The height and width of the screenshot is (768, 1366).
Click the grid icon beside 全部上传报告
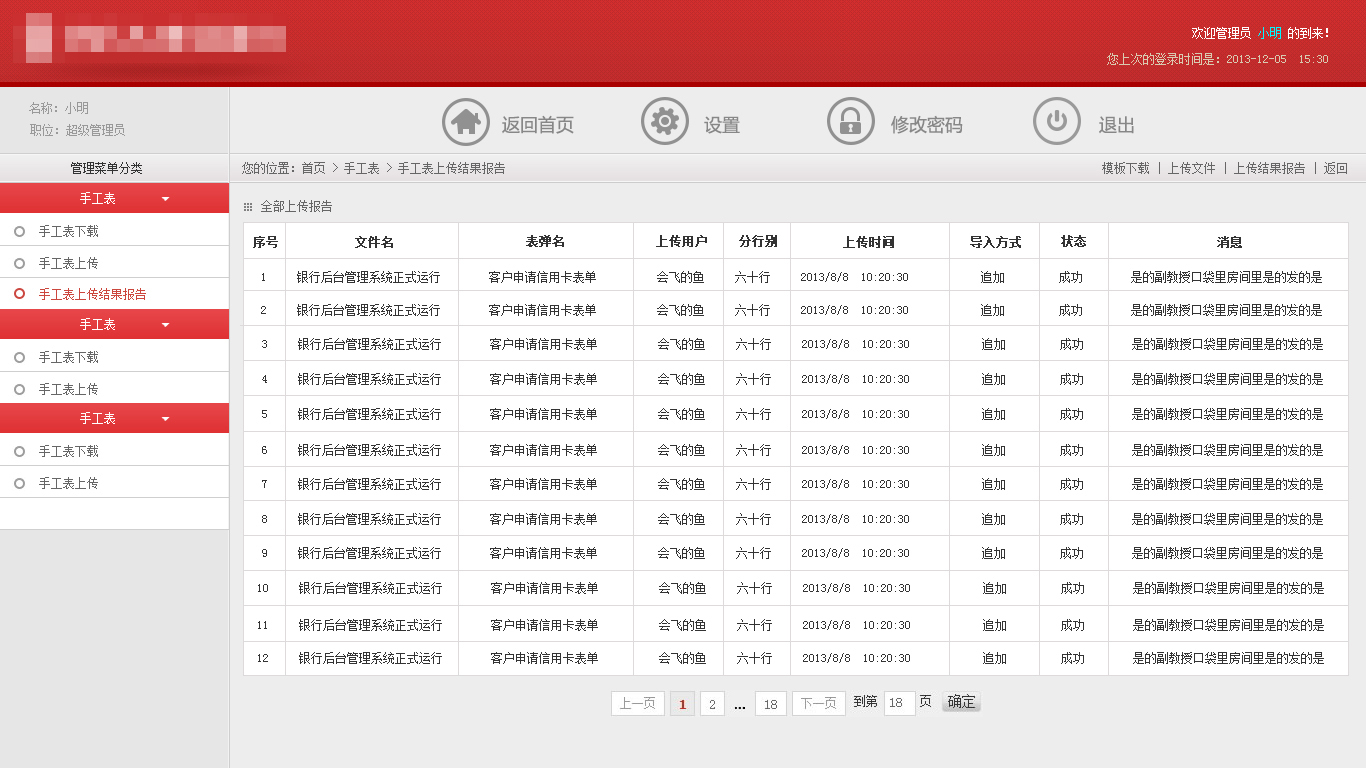click(248, 207)
